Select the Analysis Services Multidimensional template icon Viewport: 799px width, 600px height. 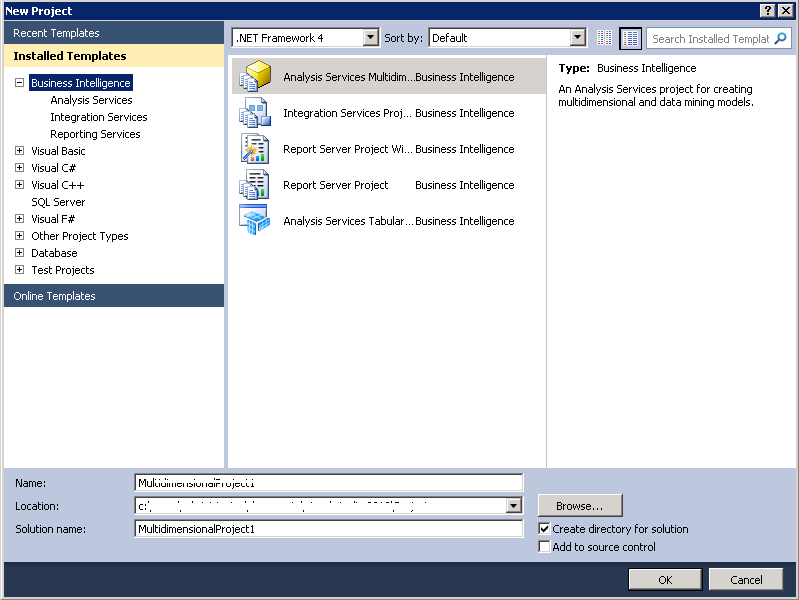point(255,77)
